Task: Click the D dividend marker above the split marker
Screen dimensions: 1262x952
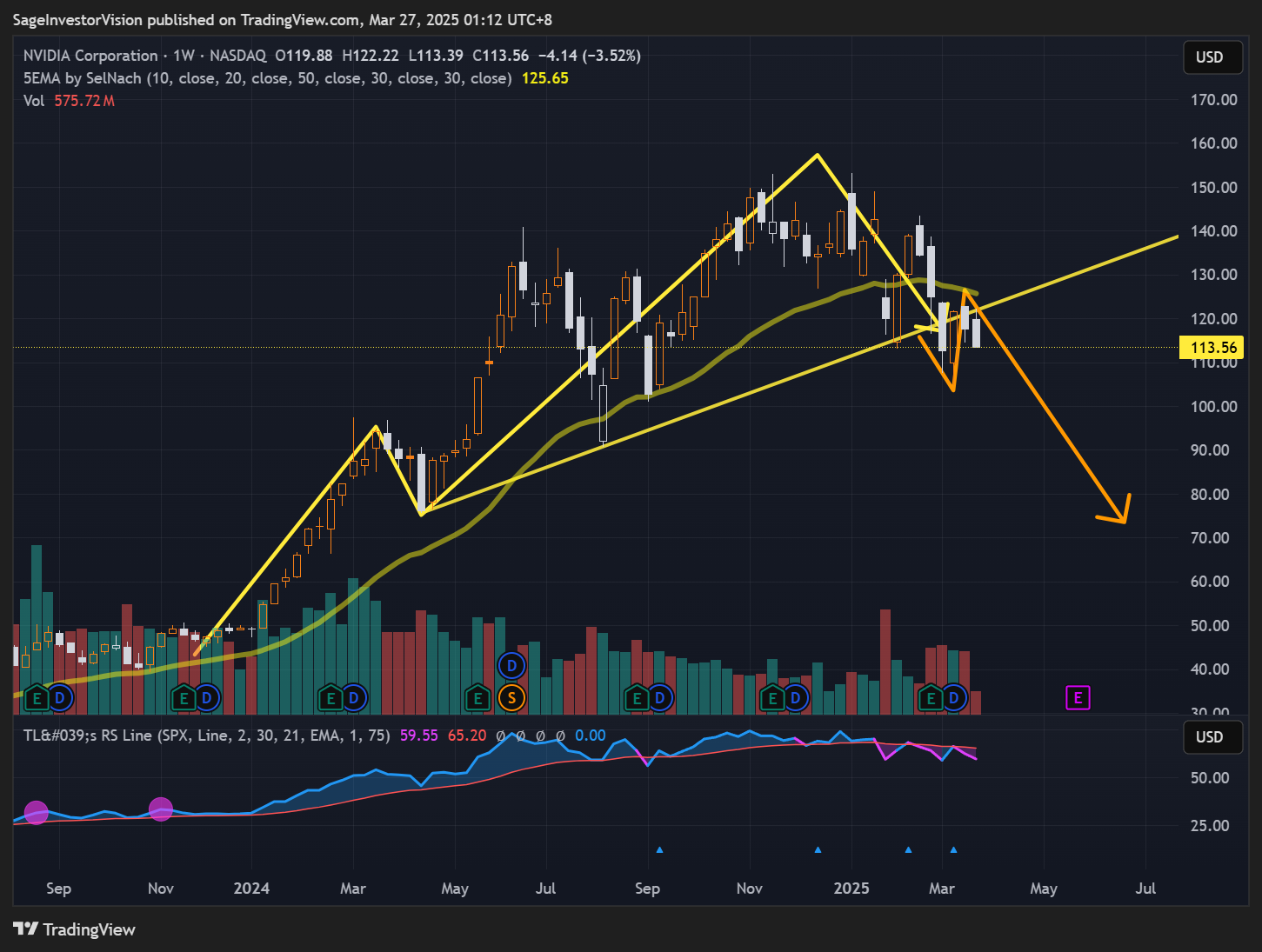Action: [x=511, y=667]
